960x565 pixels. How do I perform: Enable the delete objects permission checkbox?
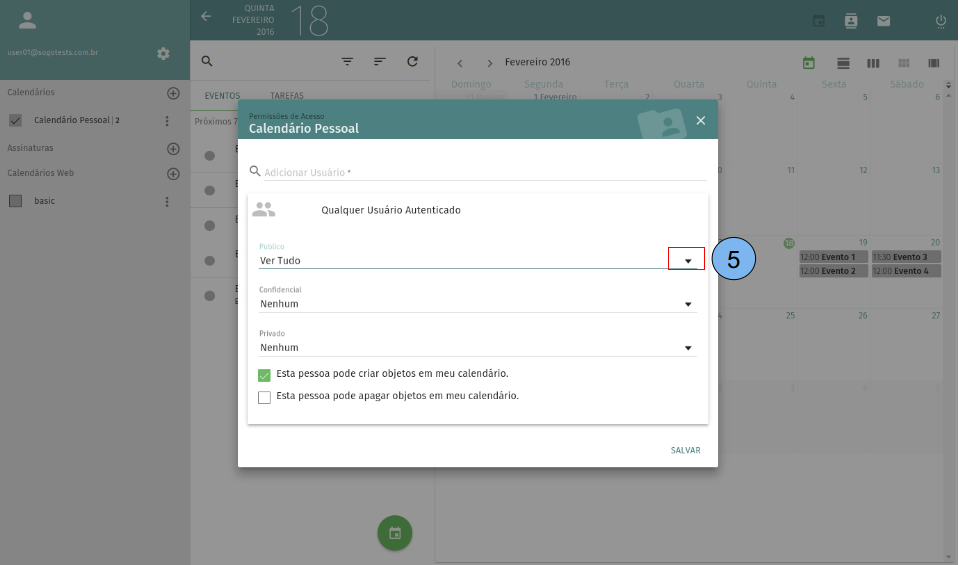(x=265, y=397)
